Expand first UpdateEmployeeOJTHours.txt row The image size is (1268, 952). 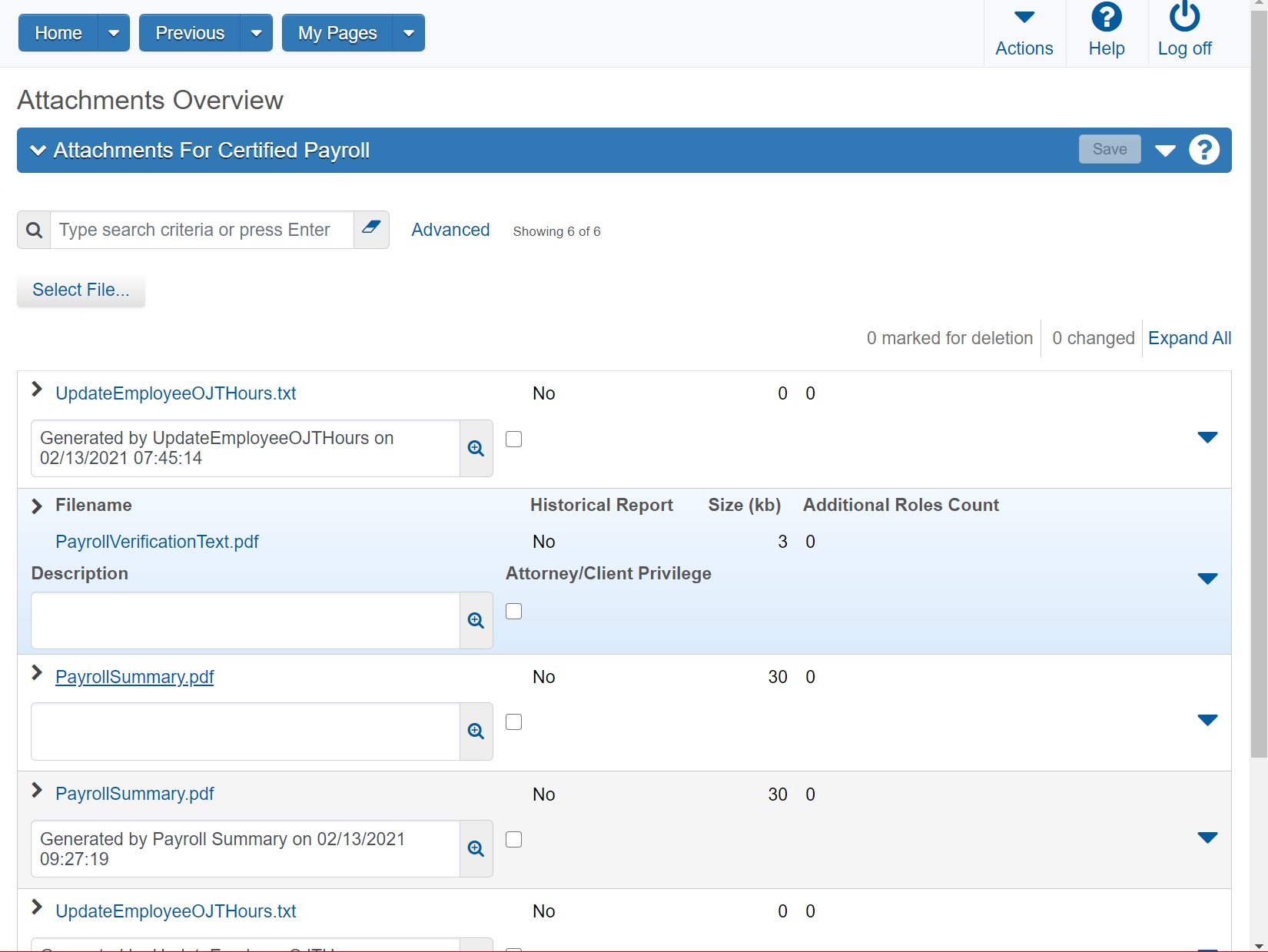[36, 390]
